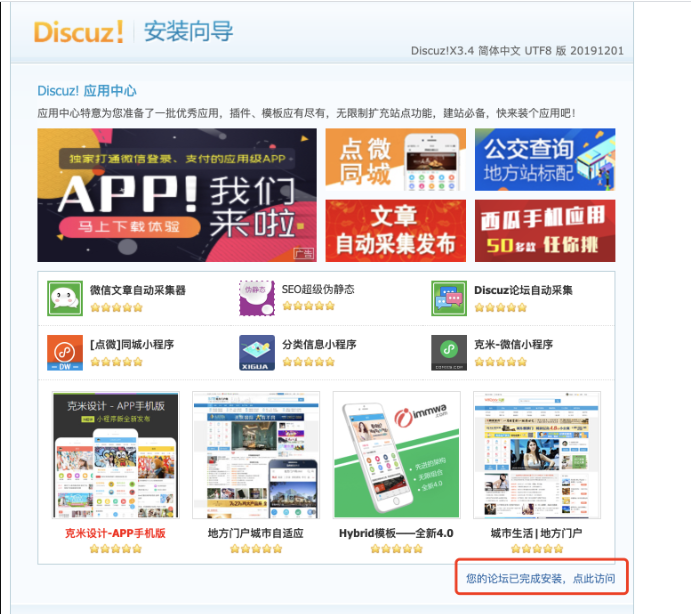
Task: Click the SEO超级伪静态 purple stamp icon
Action: click(x=257, y=298)
